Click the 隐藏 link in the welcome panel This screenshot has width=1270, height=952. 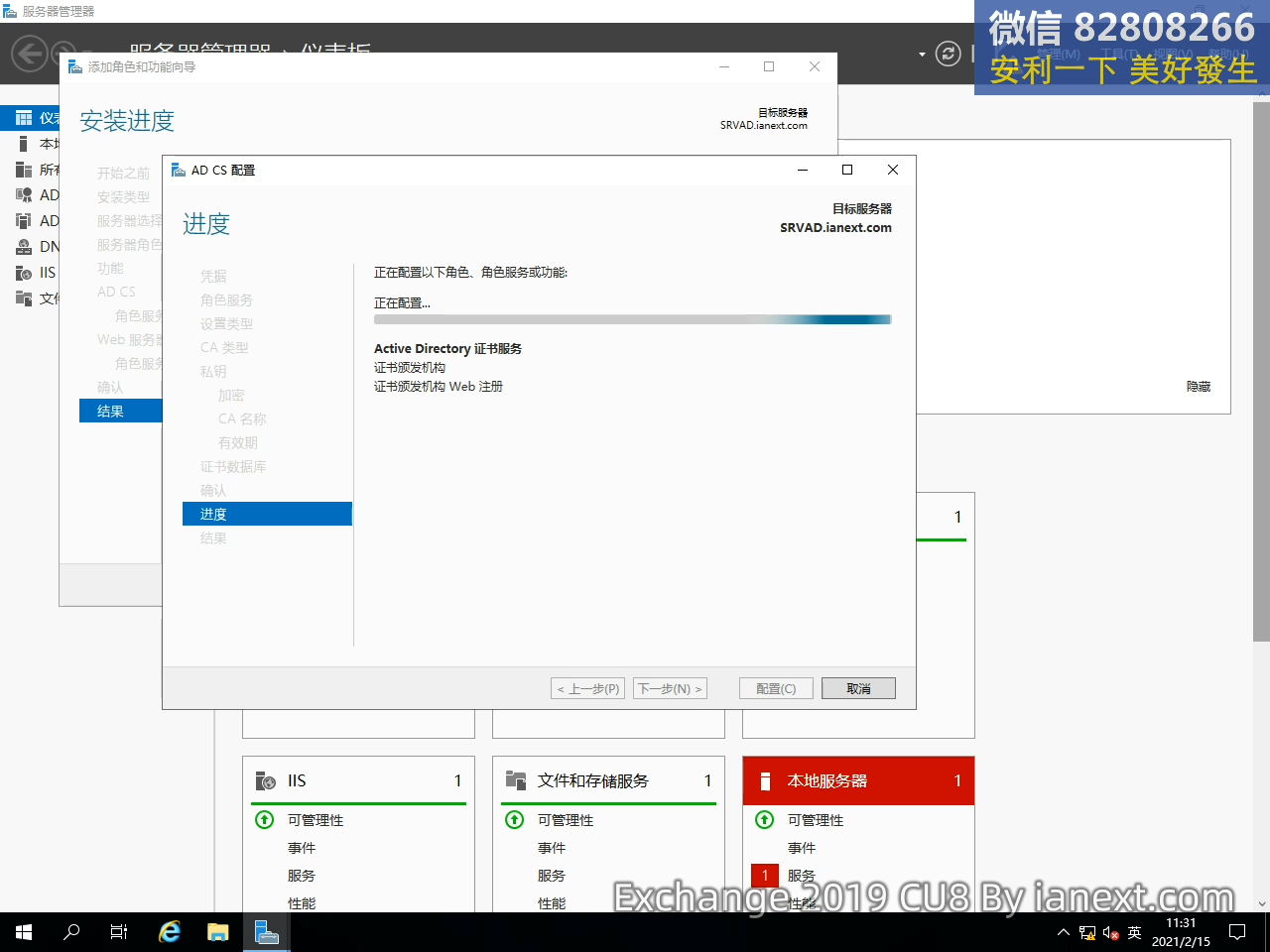tap(1199, 387)
